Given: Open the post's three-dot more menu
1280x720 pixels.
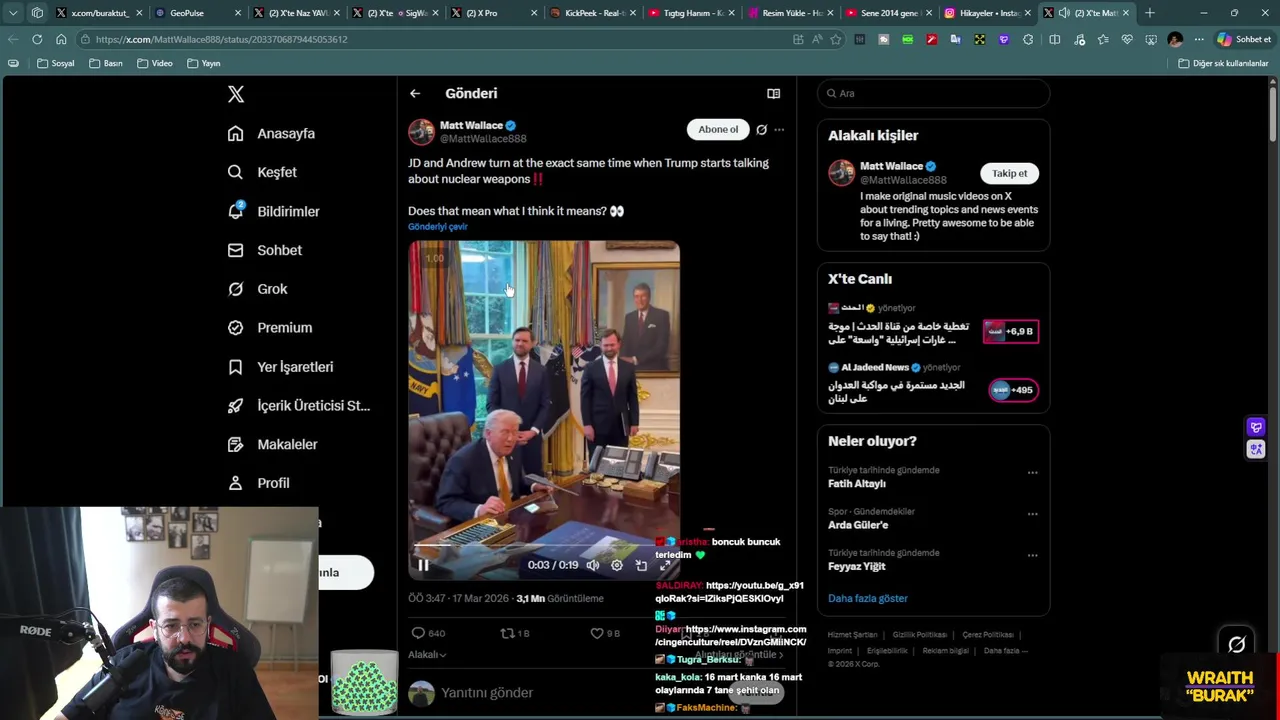Looking at the screenshot, I should pyautogui.click(x=779, y=129).
